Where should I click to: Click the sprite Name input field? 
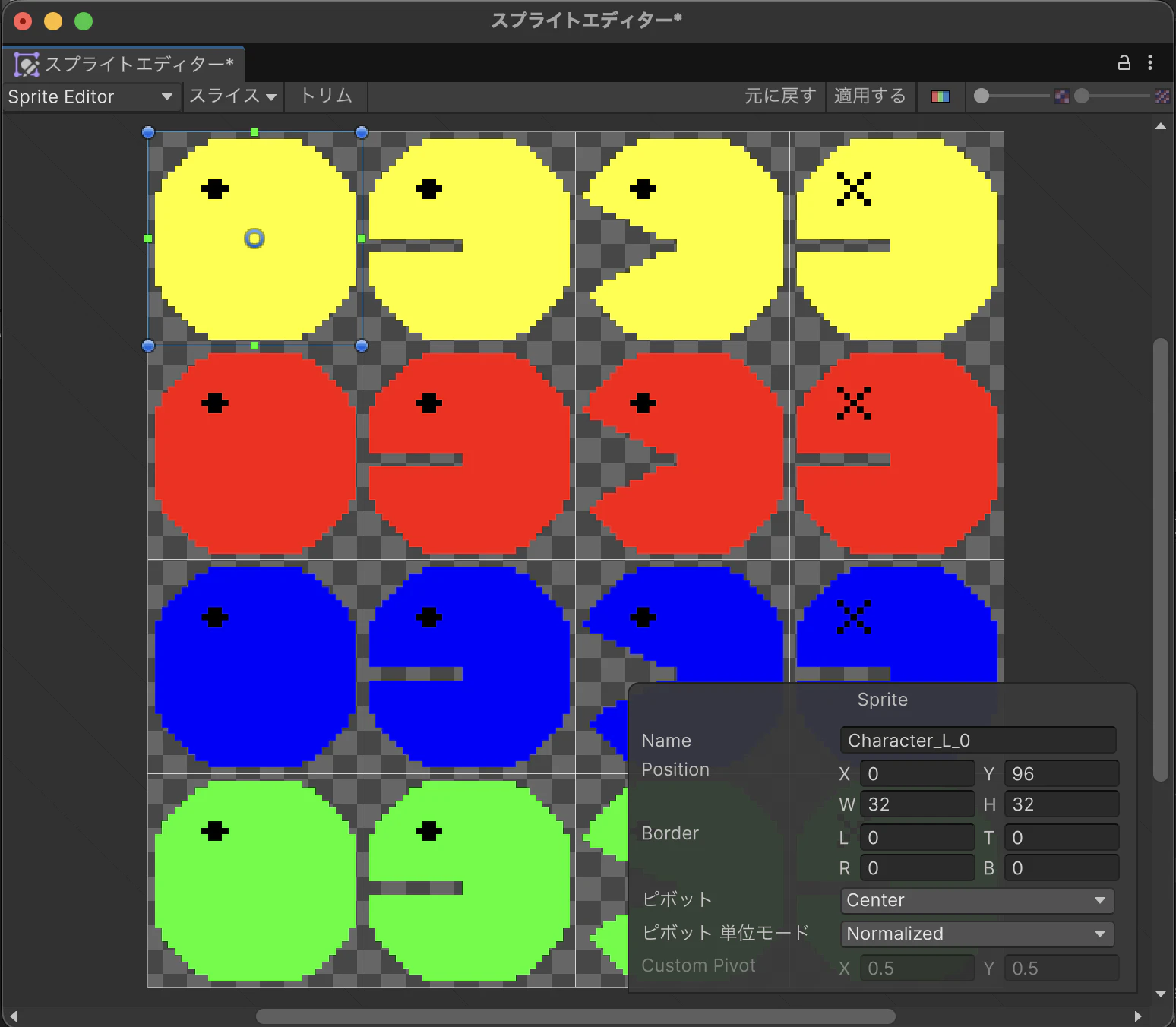point(978,741)
